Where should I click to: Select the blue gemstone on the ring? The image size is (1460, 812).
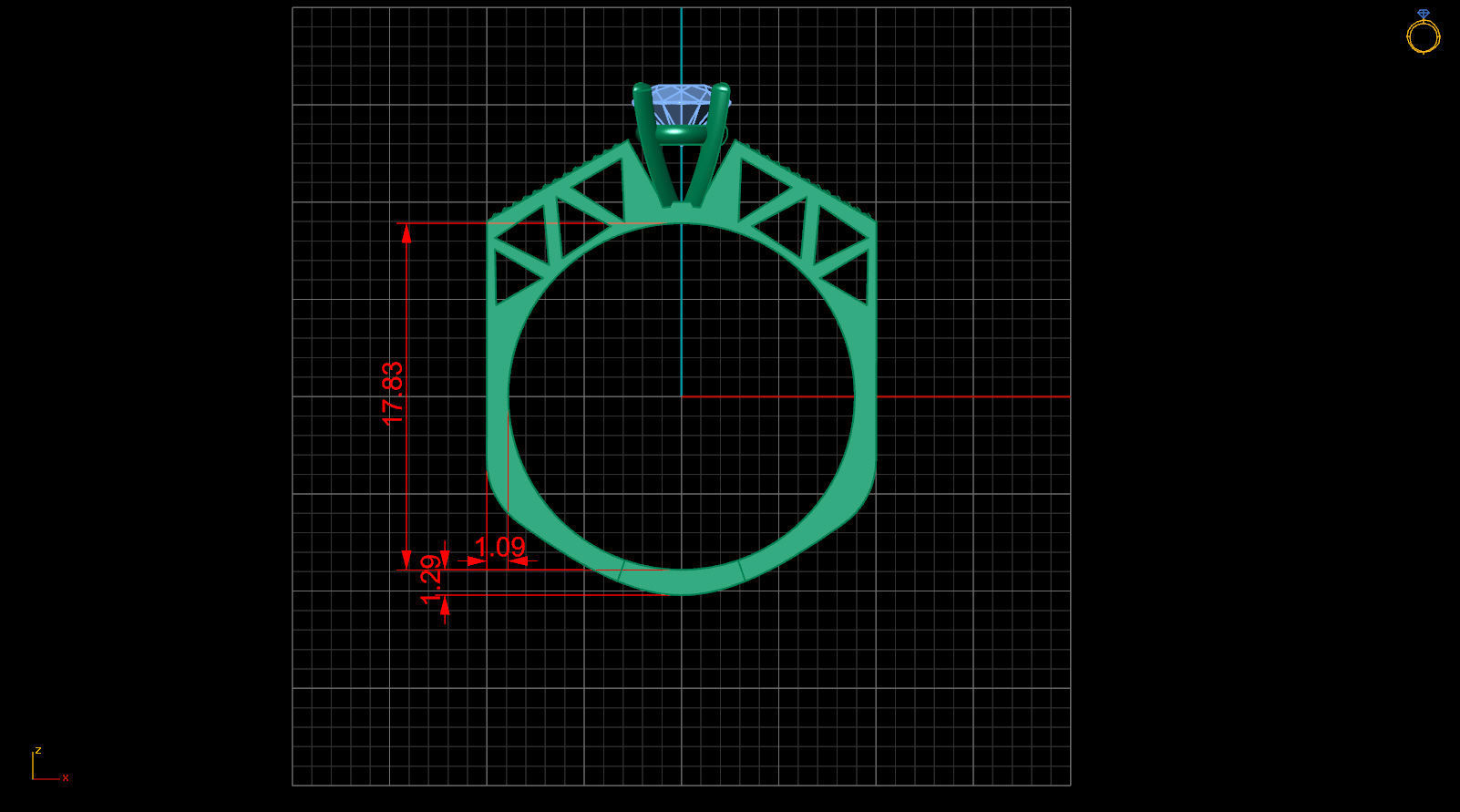click(683, 104)
